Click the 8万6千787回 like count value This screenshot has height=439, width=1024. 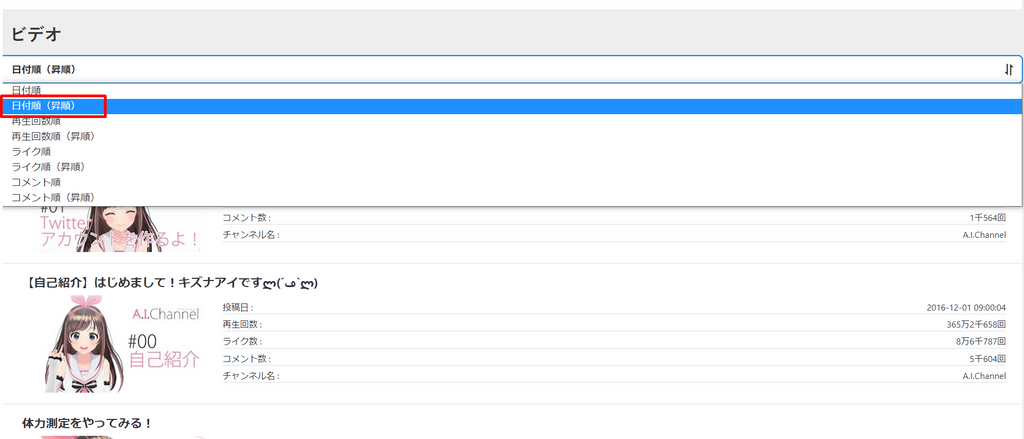point(976,341)
